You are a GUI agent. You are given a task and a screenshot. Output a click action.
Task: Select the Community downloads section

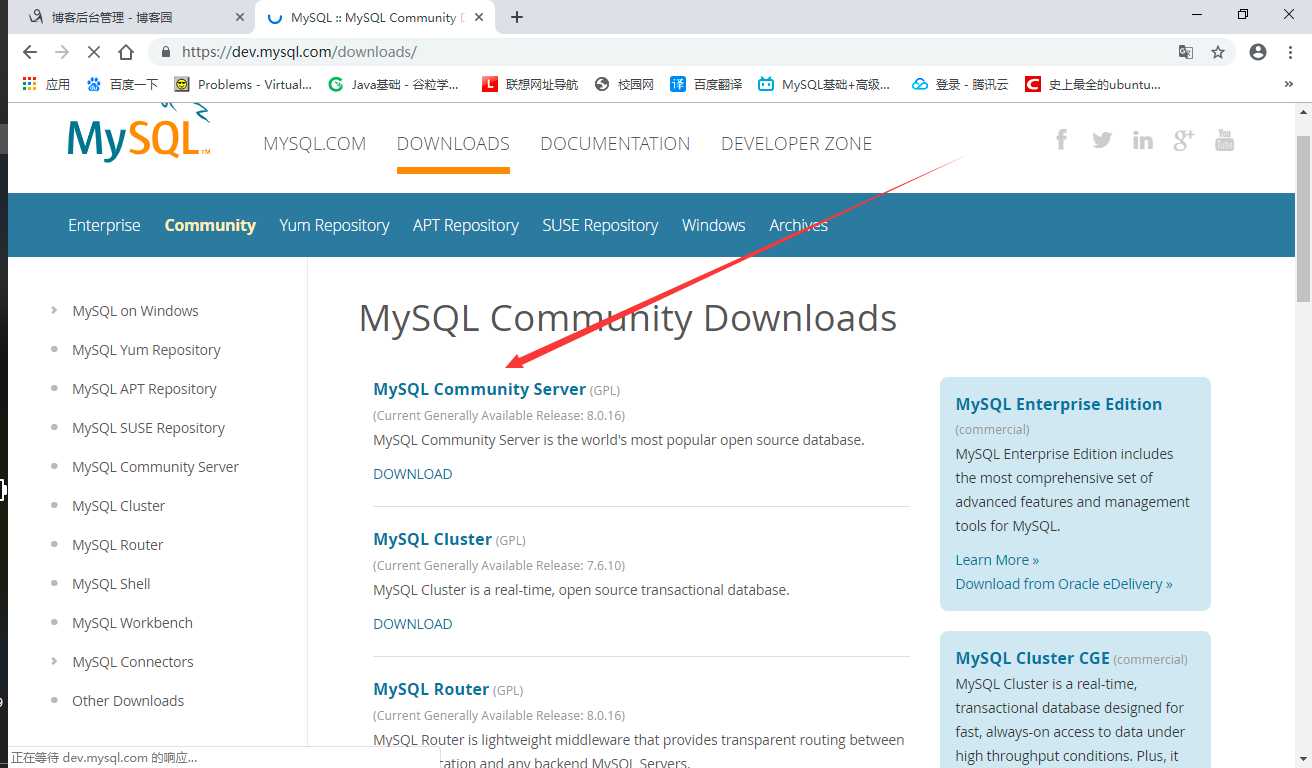[x=210, y=225]
